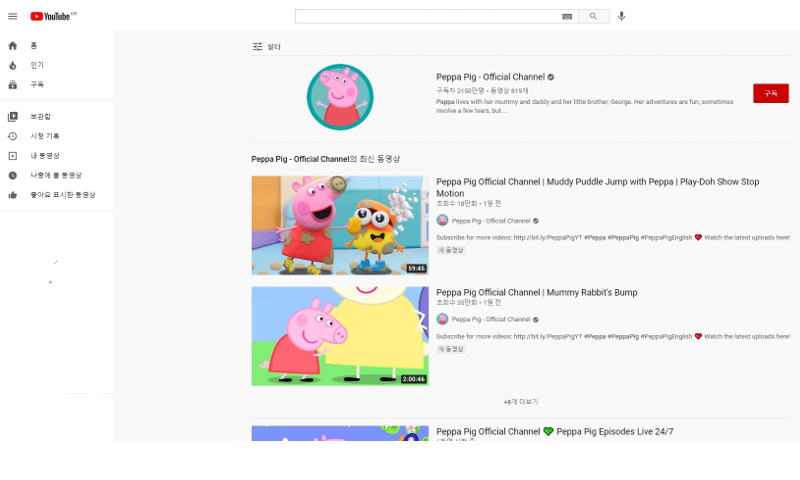The image size is (800, 480).
Task: Click channel description text starting 'Peppa lives'
Action: tap(585, 106)
